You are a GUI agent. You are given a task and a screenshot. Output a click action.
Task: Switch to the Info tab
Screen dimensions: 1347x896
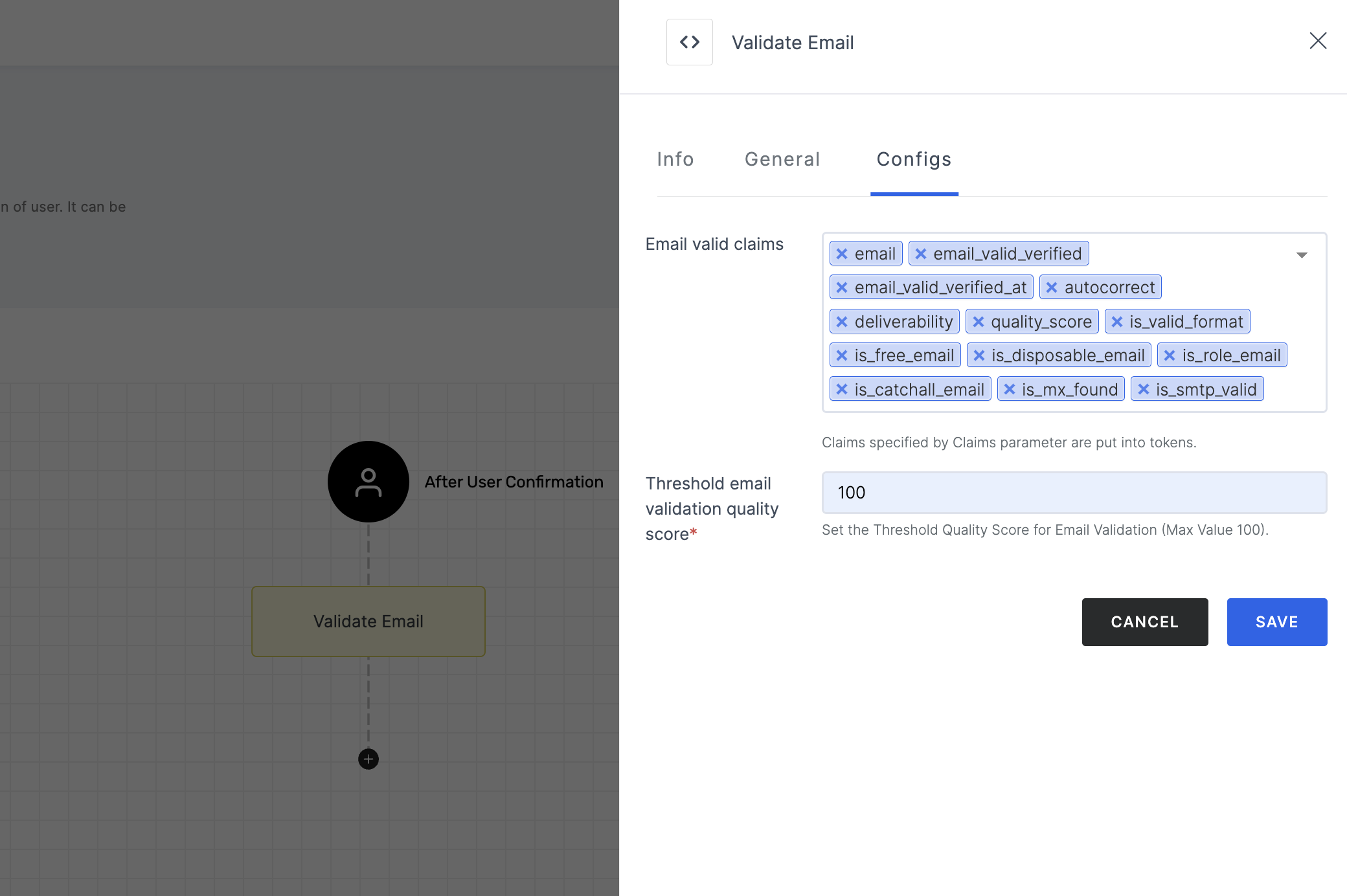[676, 158]
